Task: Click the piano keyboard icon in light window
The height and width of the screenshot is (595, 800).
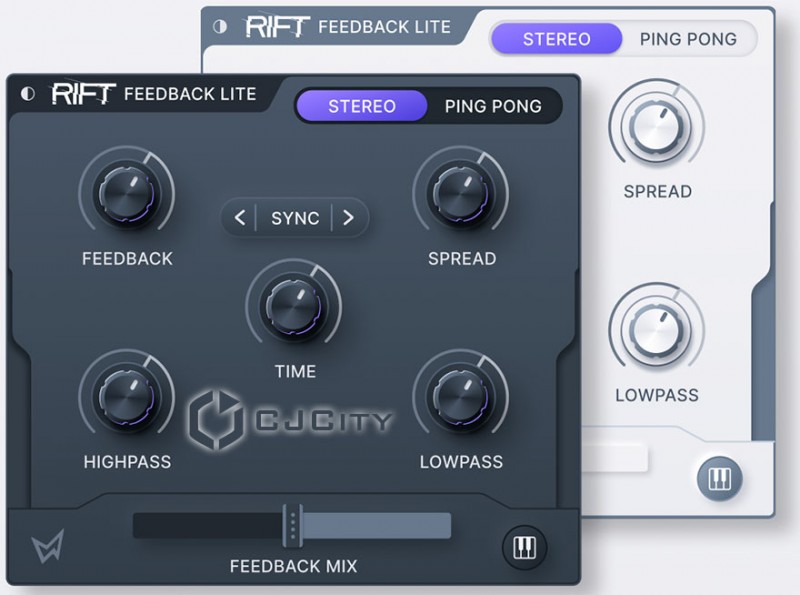Action: coord(720,479)
